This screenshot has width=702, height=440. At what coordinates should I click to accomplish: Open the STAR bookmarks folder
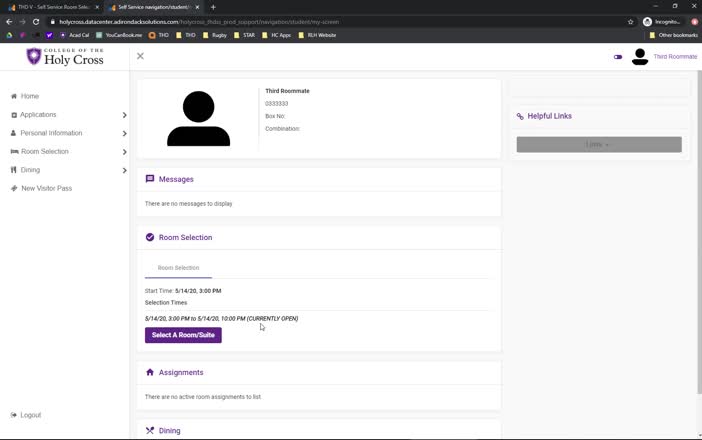[x=244, y=35]
